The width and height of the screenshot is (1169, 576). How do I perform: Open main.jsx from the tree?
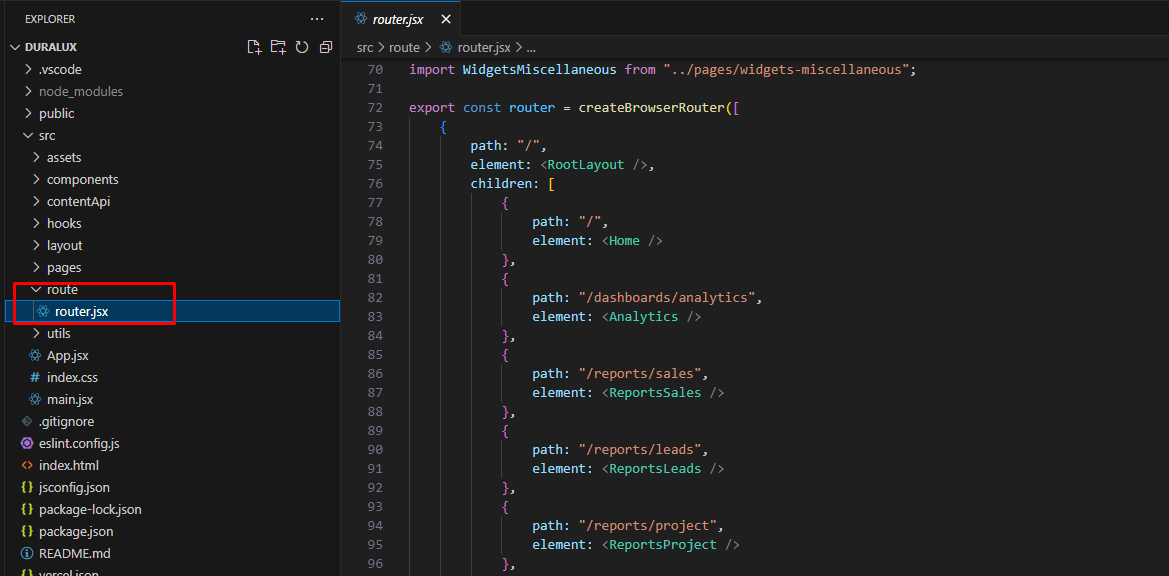[x=70, y=399]
